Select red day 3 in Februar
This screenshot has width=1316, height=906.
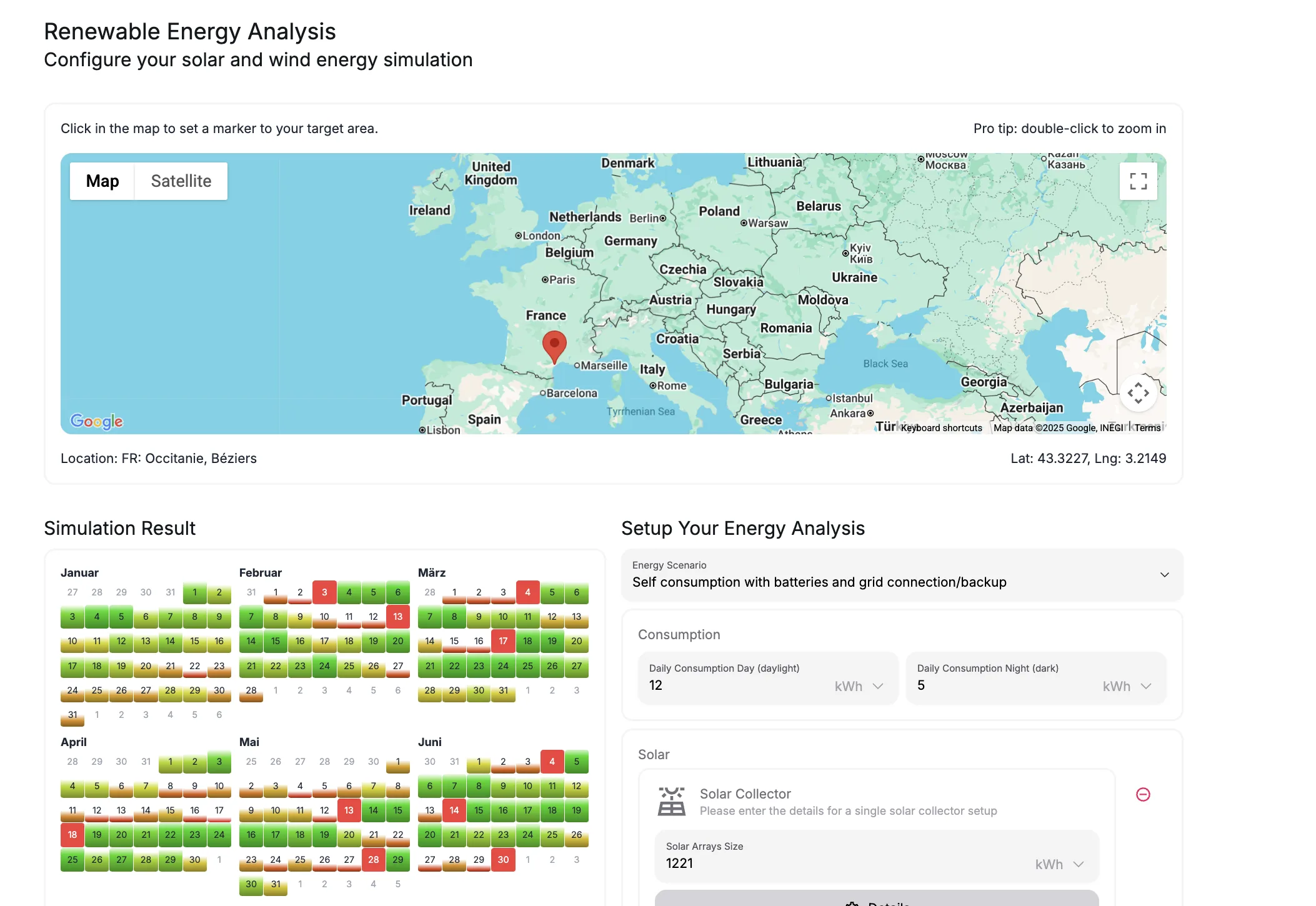coord(324,592)
